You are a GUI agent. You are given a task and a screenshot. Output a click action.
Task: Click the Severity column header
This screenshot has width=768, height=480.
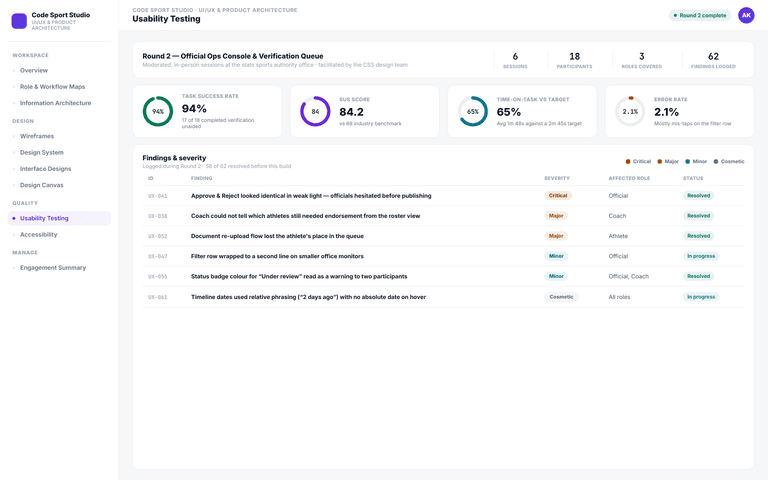[x=557, y=178]
